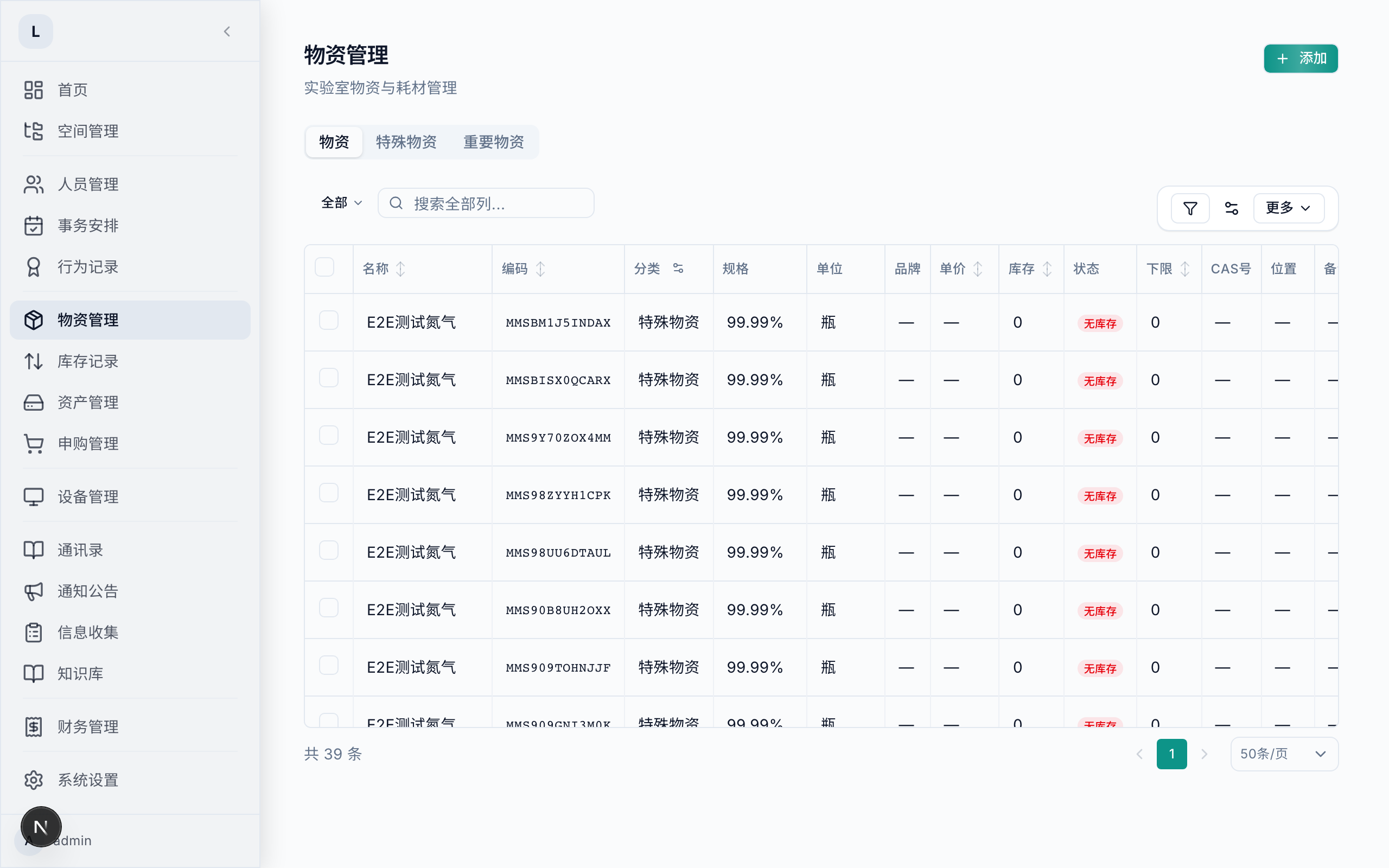1389x868 pixels.
Task: Check the row with code MMSBISX0QCARX
Action: pyautogui.click(x=329, y=378)
